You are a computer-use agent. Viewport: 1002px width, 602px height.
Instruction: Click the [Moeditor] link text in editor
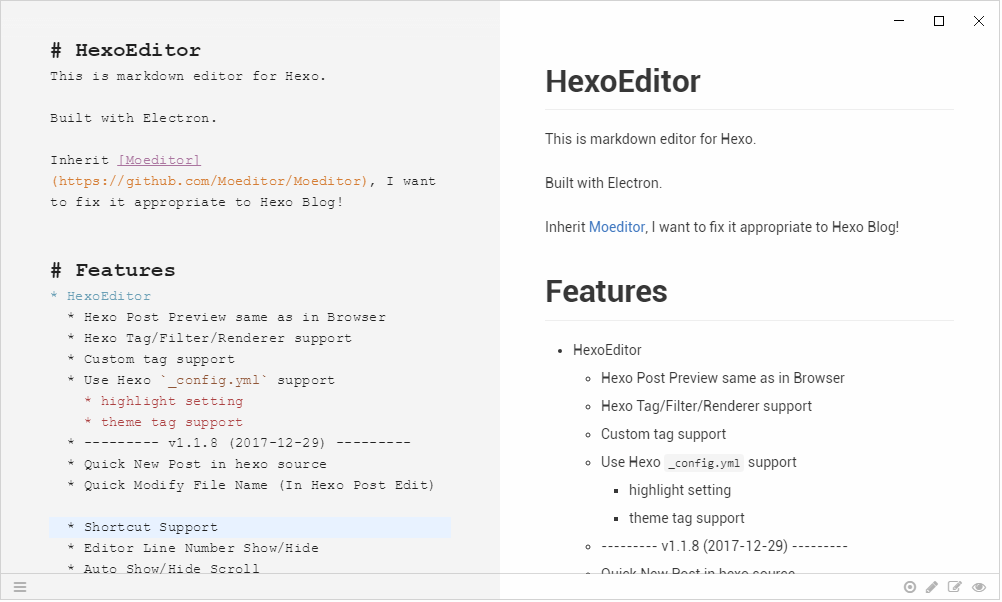pos(159,160)
